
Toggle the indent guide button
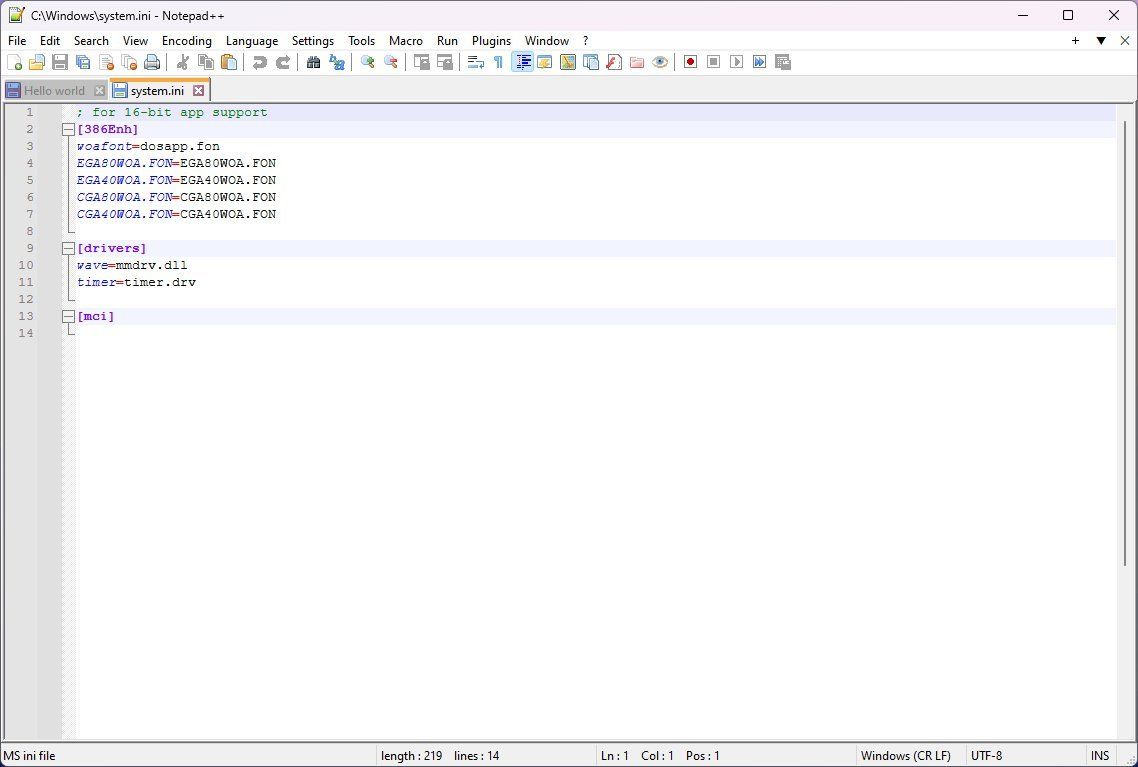[x=522, y=62]
